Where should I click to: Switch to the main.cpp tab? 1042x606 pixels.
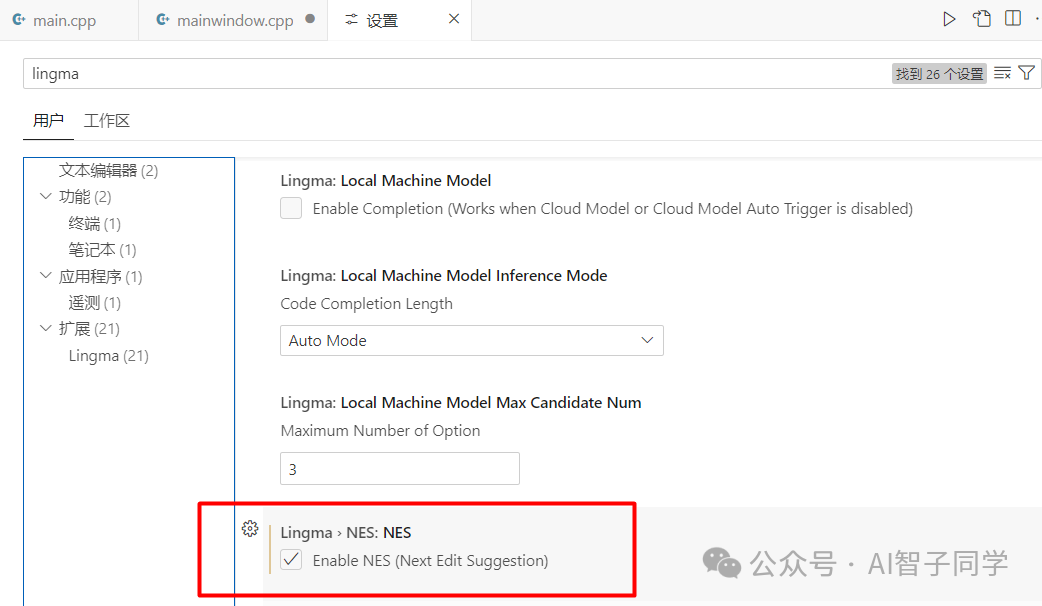(x=69, y=20)
